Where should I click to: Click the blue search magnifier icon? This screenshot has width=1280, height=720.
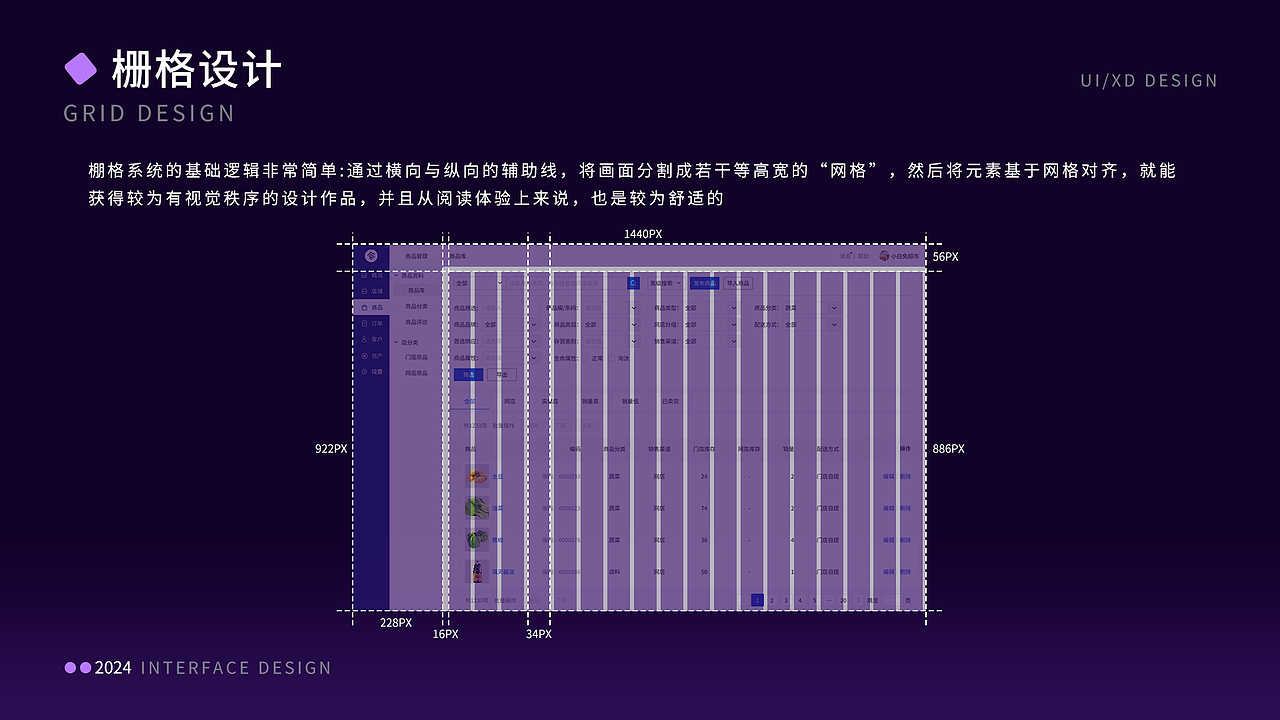(x=633, y=283)
